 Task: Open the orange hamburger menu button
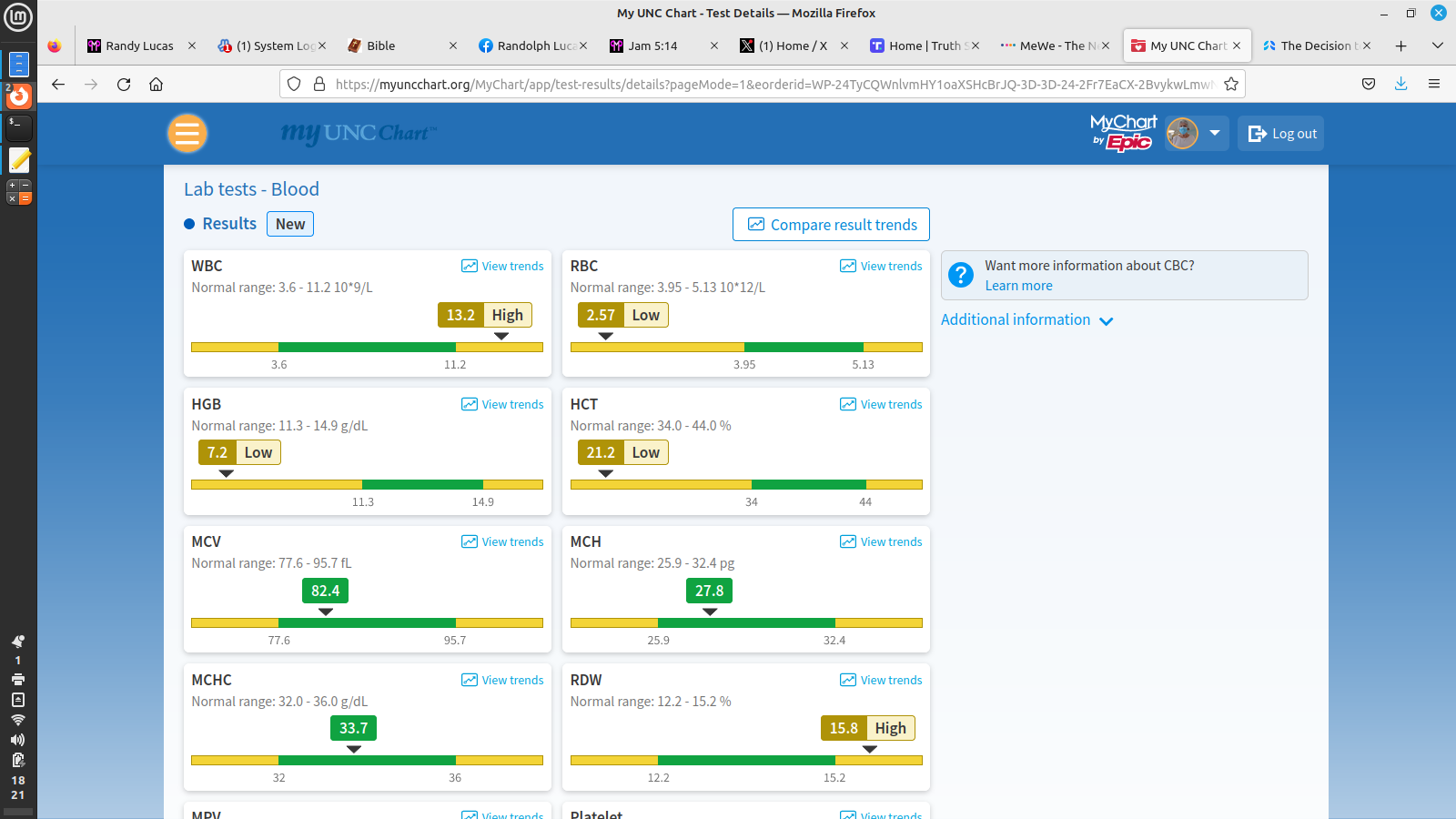pyautogui.click(x=187, y=134)
